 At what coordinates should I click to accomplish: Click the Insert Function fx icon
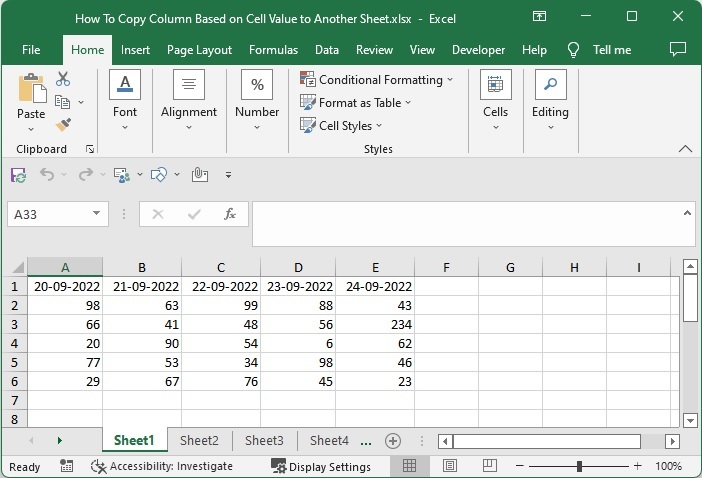[x=229, y=214]
